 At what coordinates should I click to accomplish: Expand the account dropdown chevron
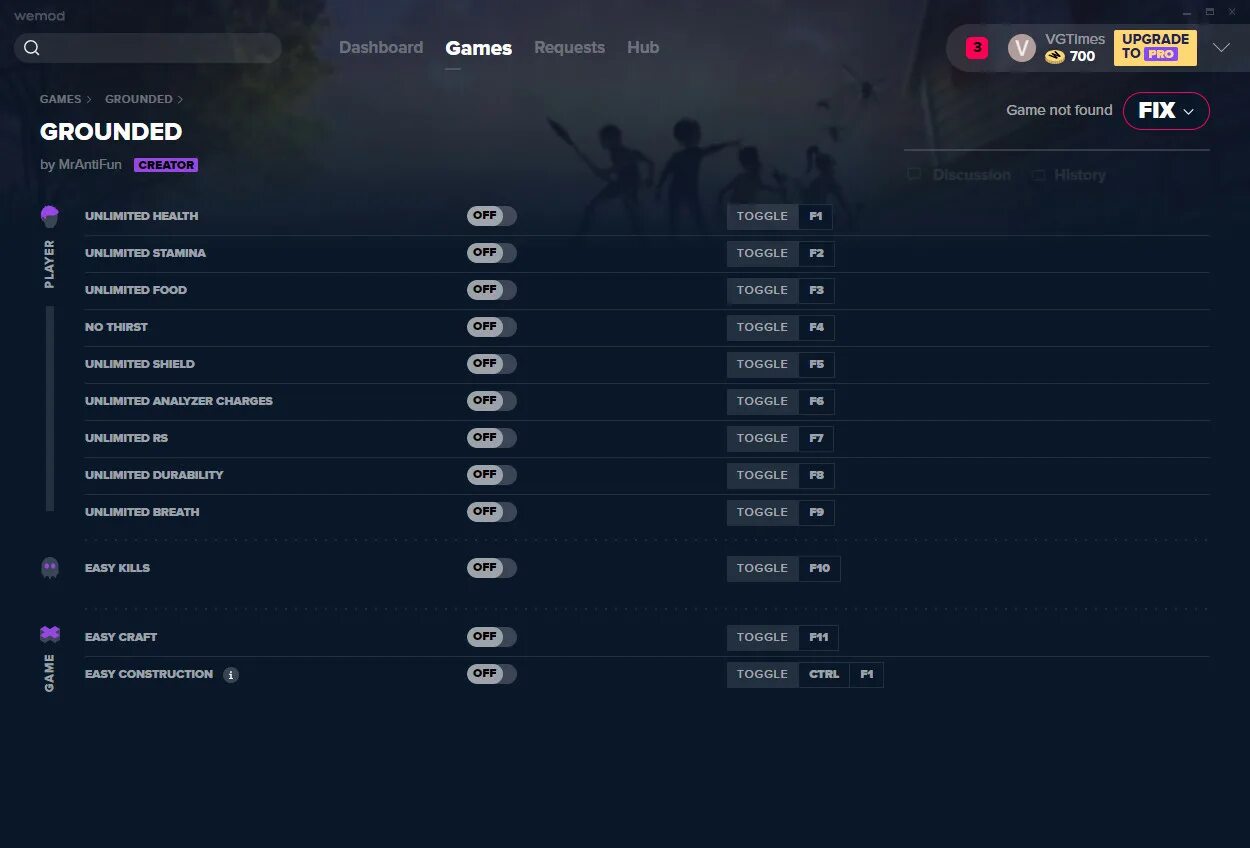click(1221, 48)
